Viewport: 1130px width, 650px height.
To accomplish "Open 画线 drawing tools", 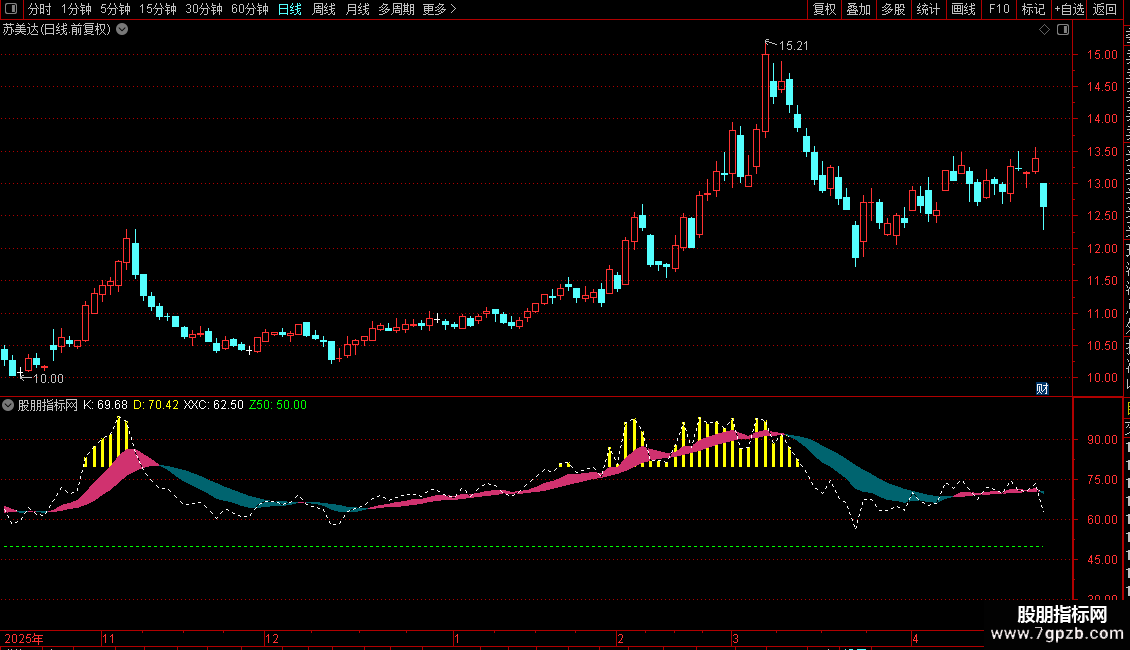I will click(x=964, y=9).
